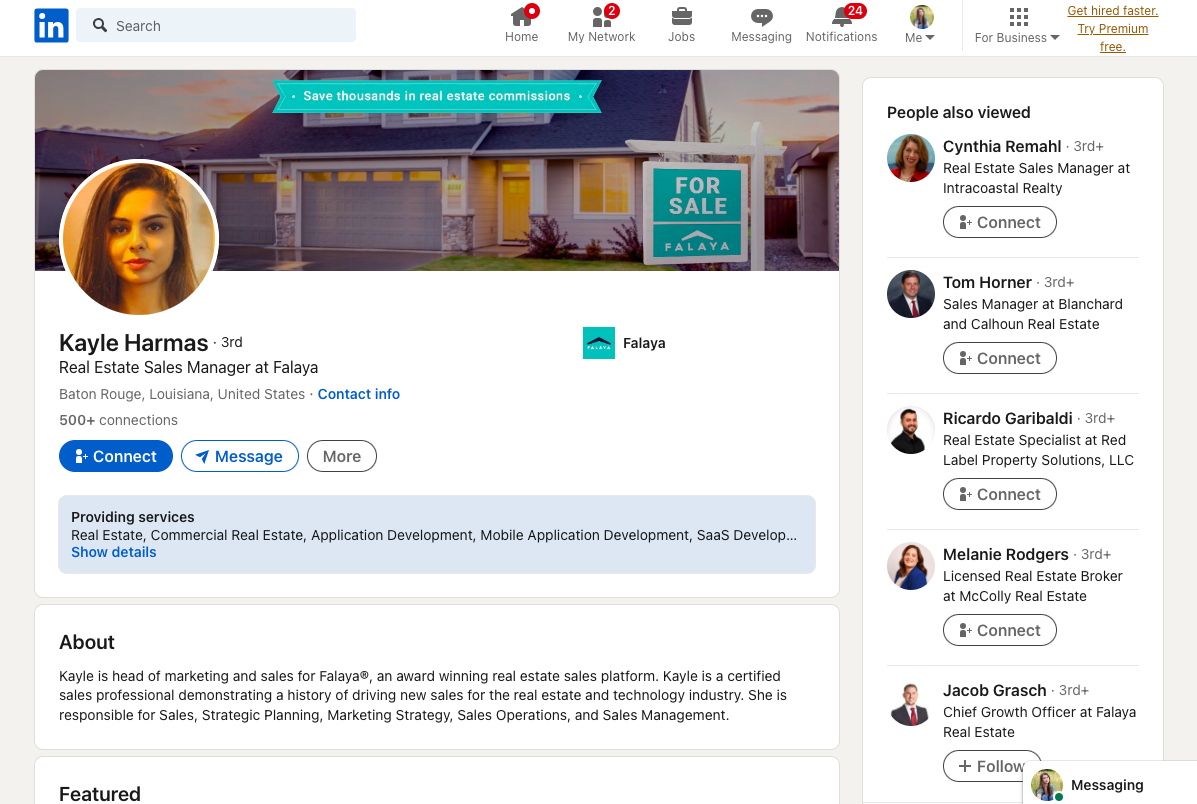This screenshot has height=804, width=1197.
Task: Click the People also viewed heading
Action: 958,112
